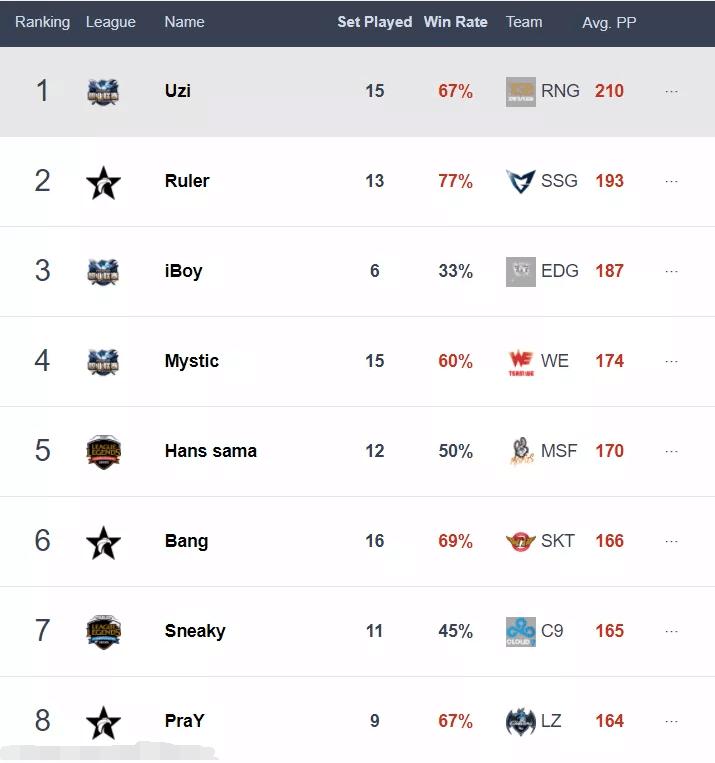
Task: Open player Ruler's name link
Action: click(x=187, y=181)
